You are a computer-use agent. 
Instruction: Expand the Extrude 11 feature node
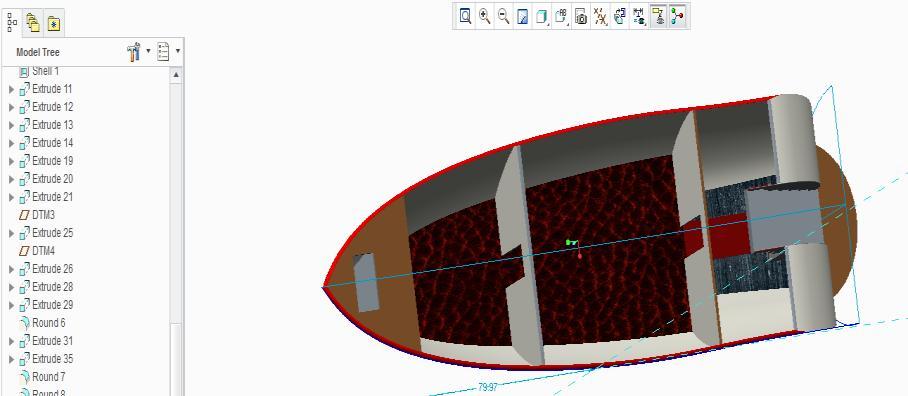click(x=11, y=89)
